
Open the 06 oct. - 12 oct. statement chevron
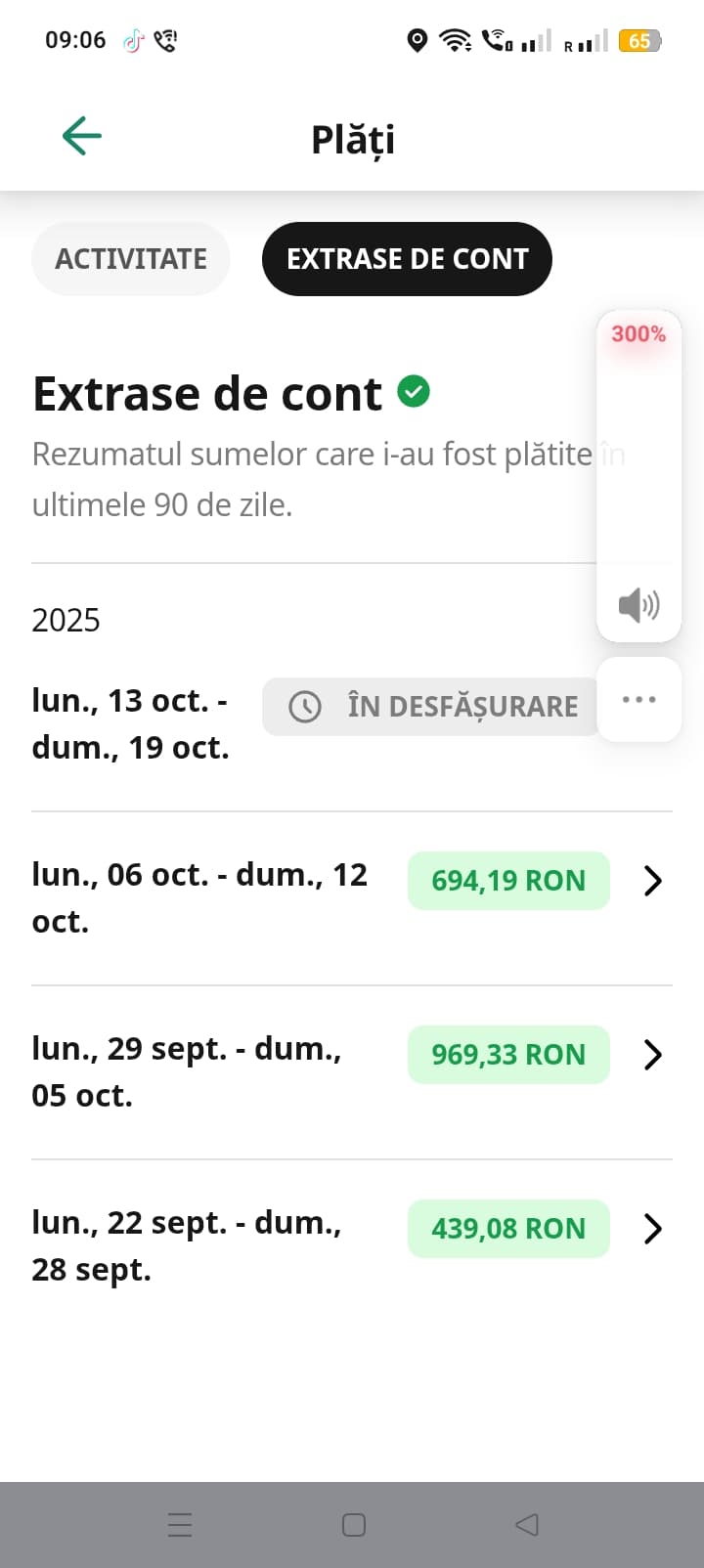pyautogui.click(x=653, y=881)
